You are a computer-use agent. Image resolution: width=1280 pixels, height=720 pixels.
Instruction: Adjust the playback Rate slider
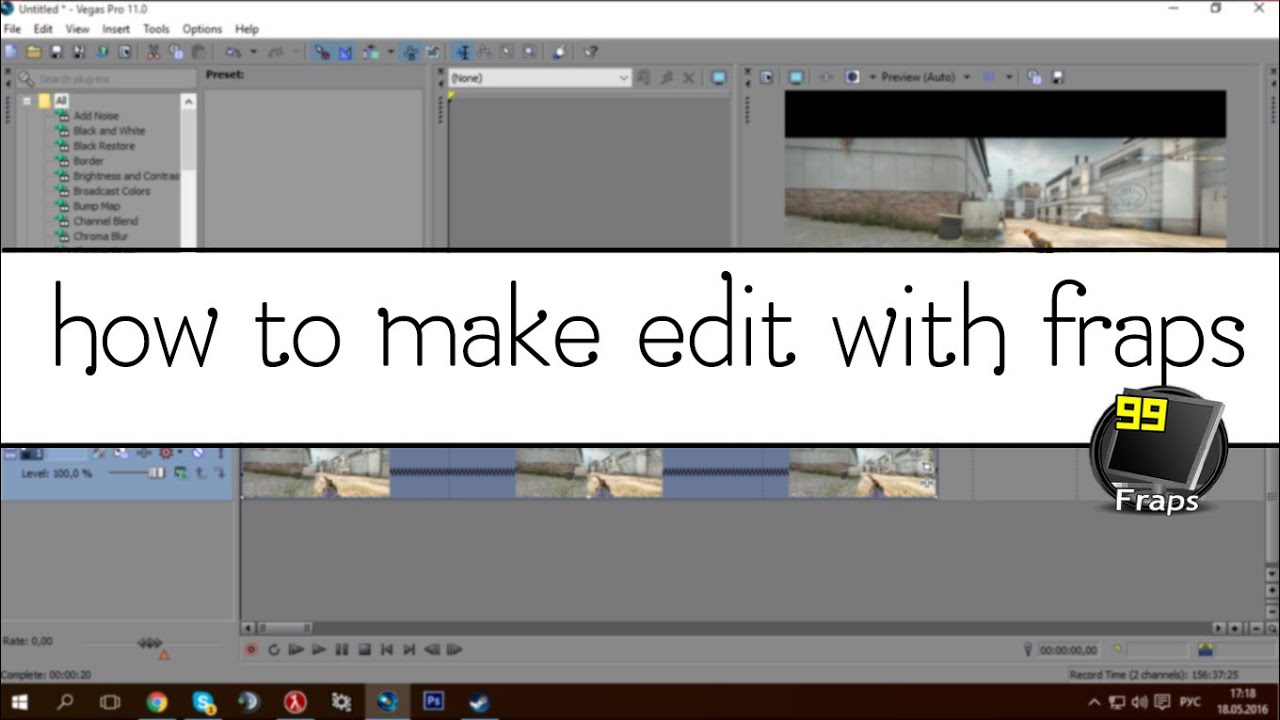click(151, 643)
